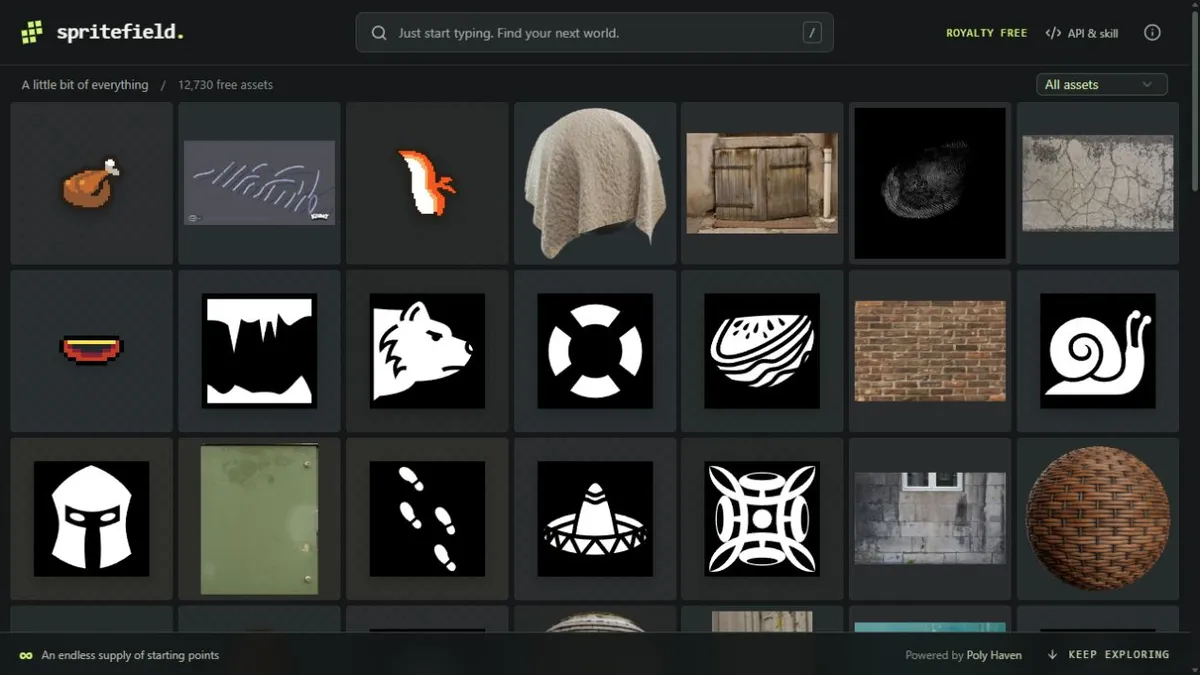Screen dimensions: 1200x675
Task: Select the orange fox tail sprite
Action: (427, 183)
